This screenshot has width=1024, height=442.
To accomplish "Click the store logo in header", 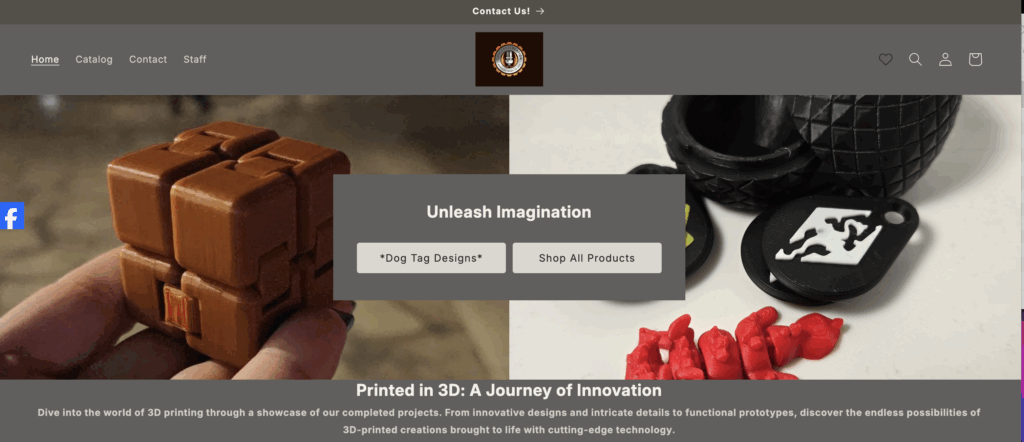I will 509,59.
